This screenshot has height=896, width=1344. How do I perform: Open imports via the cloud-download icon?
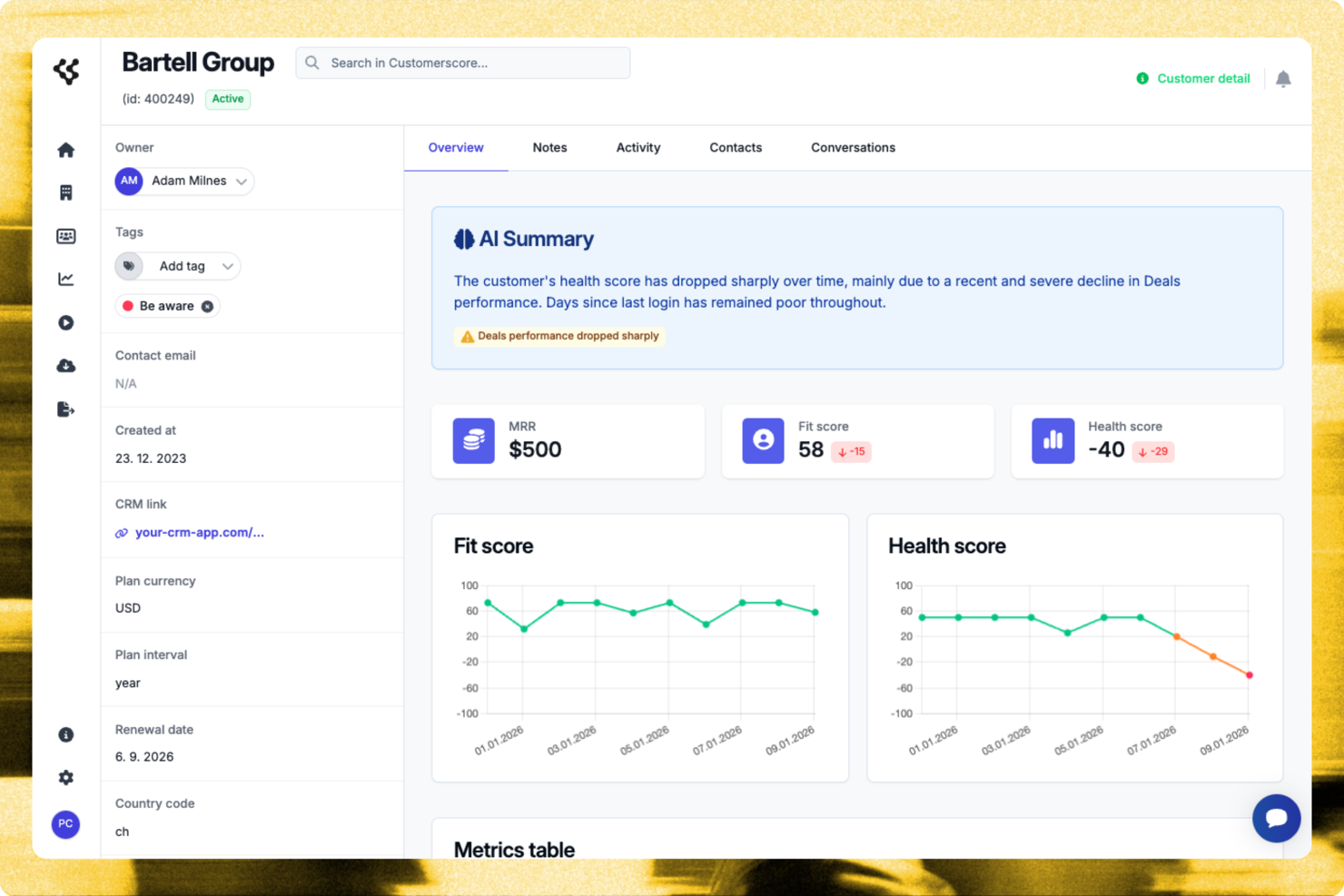click(65, 366)
